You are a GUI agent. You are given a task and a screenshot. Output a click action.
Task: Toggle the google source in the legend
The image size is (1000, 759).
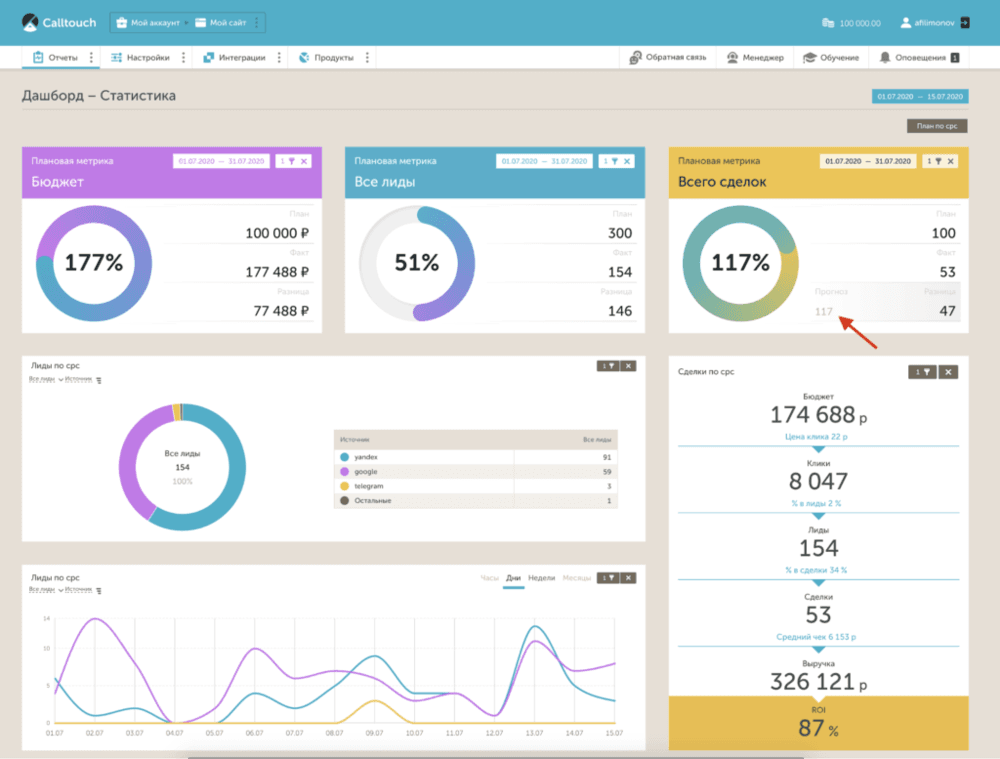[x=365, y=472]
